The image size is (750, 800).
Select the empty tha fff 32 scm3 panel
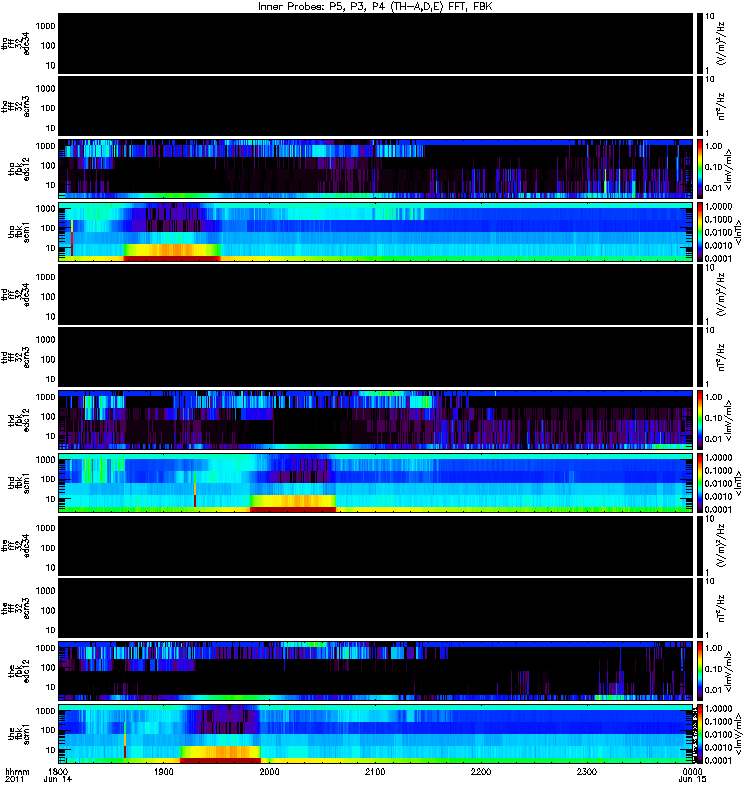tap(376, 106)
